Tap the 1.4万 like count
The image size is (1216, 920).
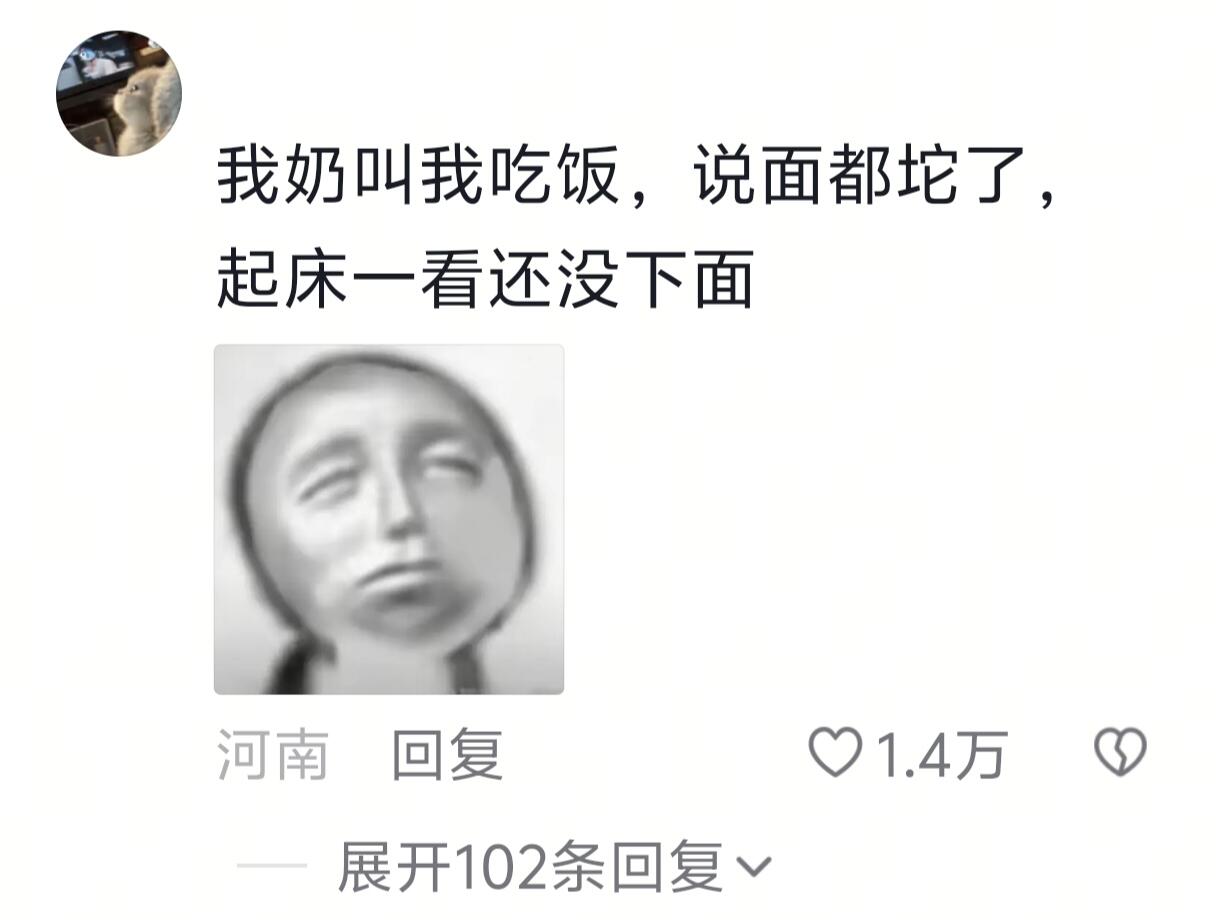click(x=942, y=755)
